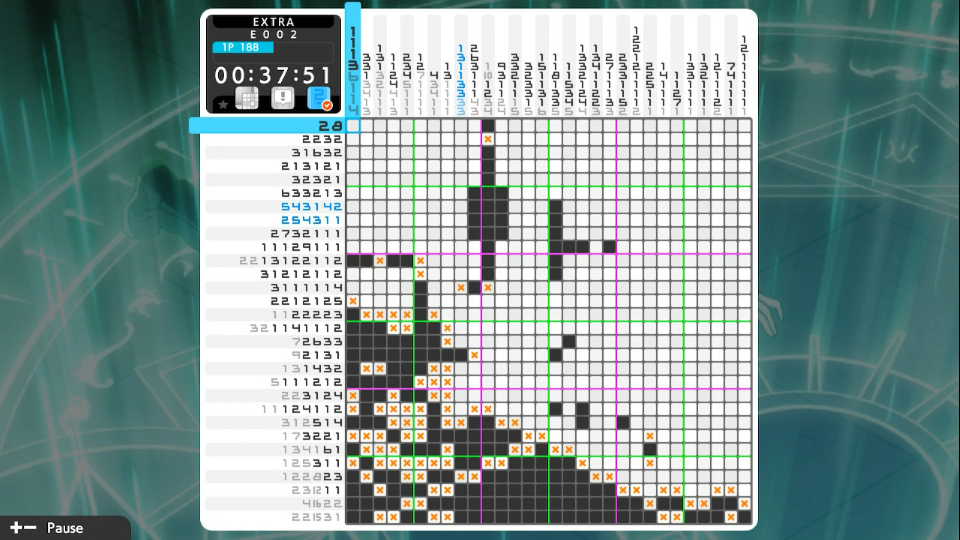Click the grey star icon in info panel
This screenshot has width=960, height=540.
223,105
